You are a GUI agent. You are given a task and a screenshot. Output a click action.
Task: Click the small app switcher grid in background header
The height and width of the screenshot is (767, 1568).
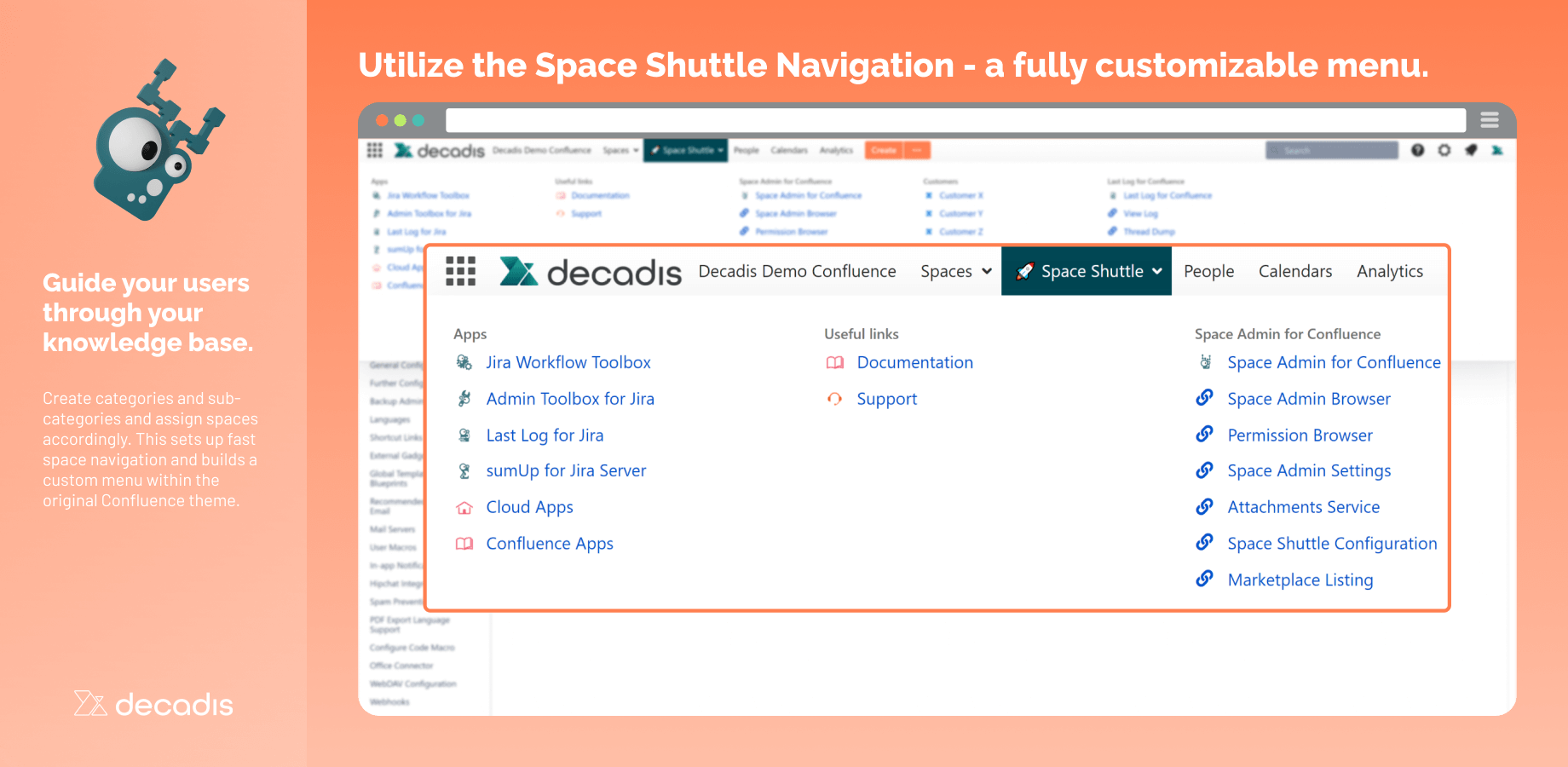click(374, 150)
